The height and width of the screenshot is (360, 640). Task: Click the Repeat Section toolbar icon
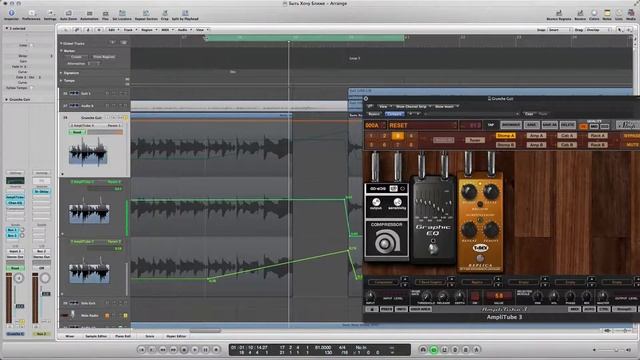tap(146, 15)
